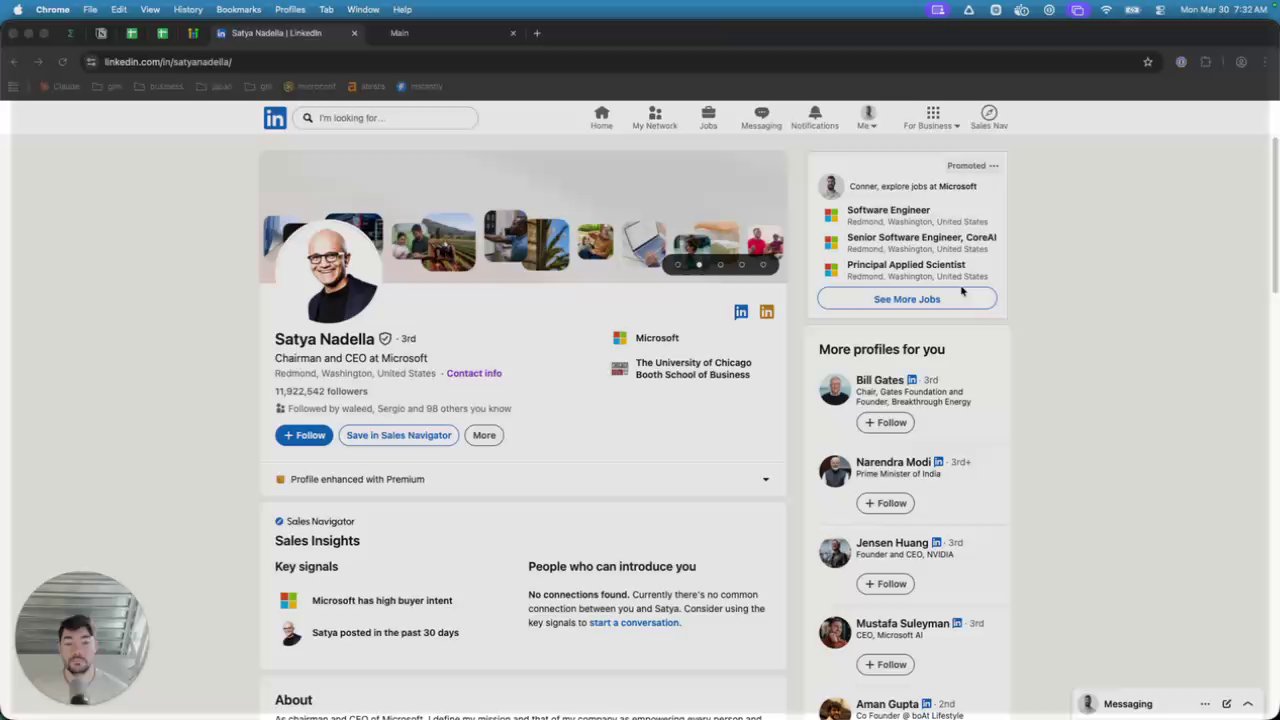The width and height of the screenshot is (1280, 720).
Task: Click the 11,922,542 followers text
Action: (321, 391)
